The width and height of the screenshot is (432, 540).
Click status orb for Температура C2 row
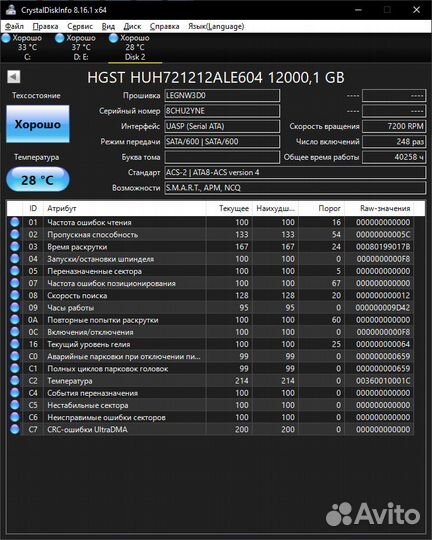(x=15, y=381)
